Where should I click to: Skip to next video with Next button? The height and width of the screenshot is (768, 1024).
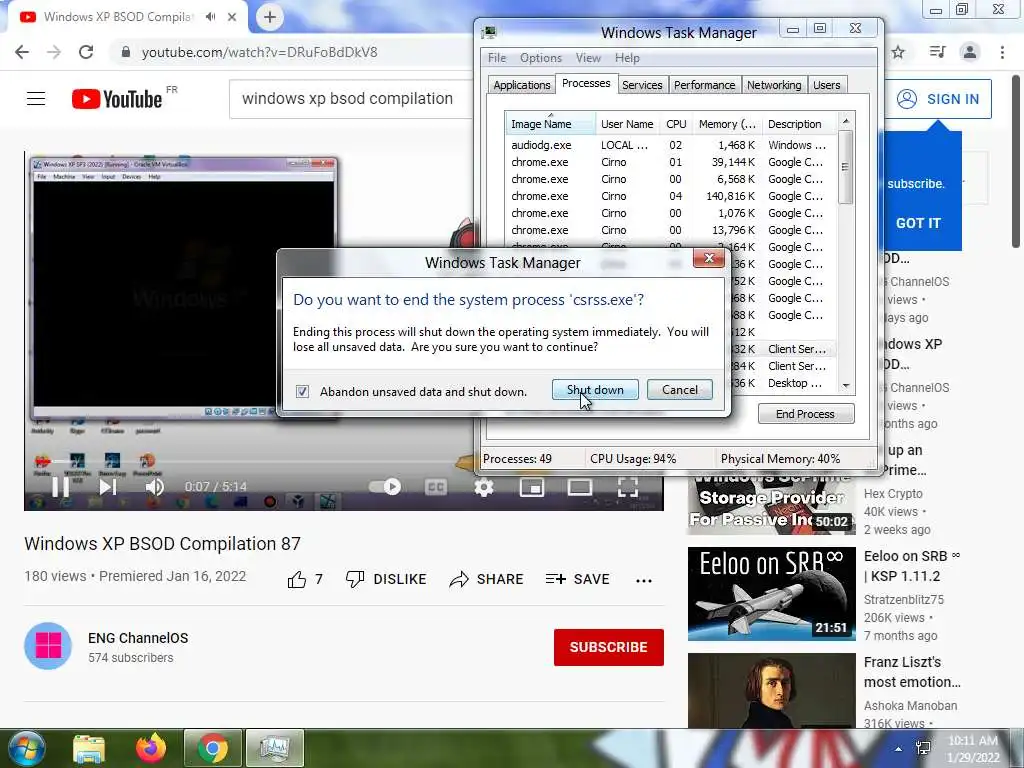pos(108,487)
